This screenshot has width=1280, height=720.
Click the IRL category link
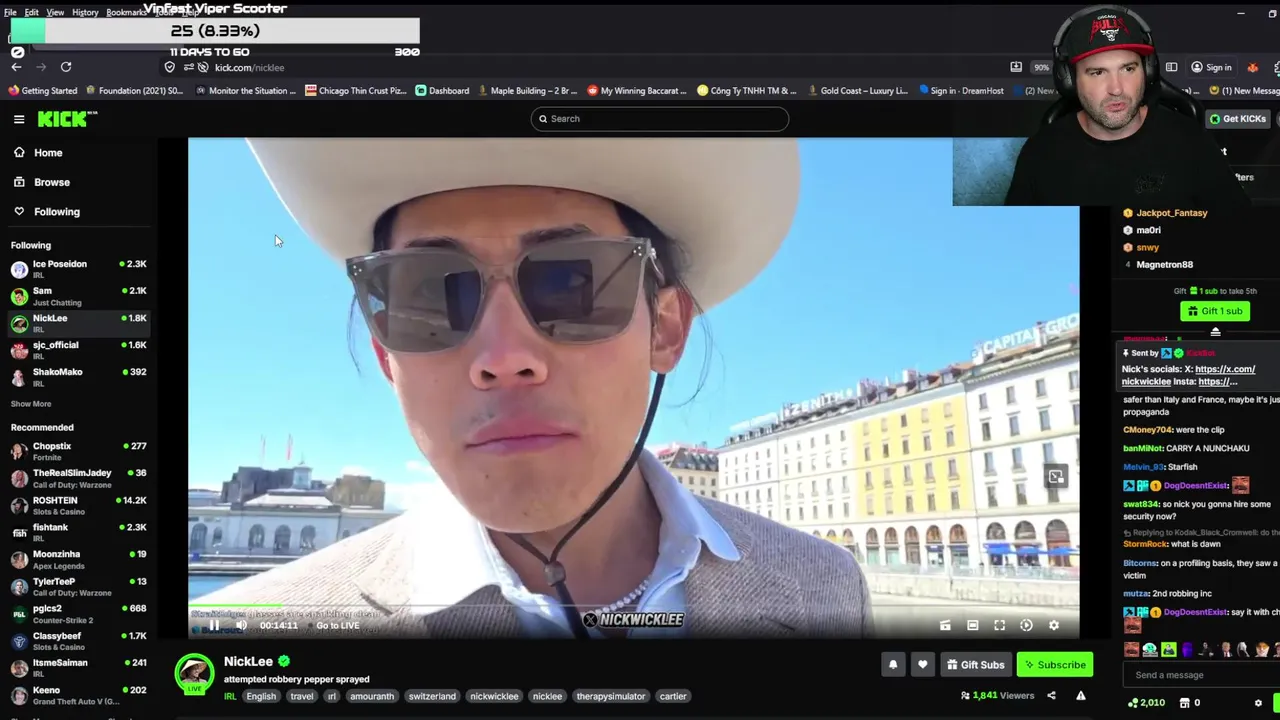pyautogui.click(x=230, y=696)
